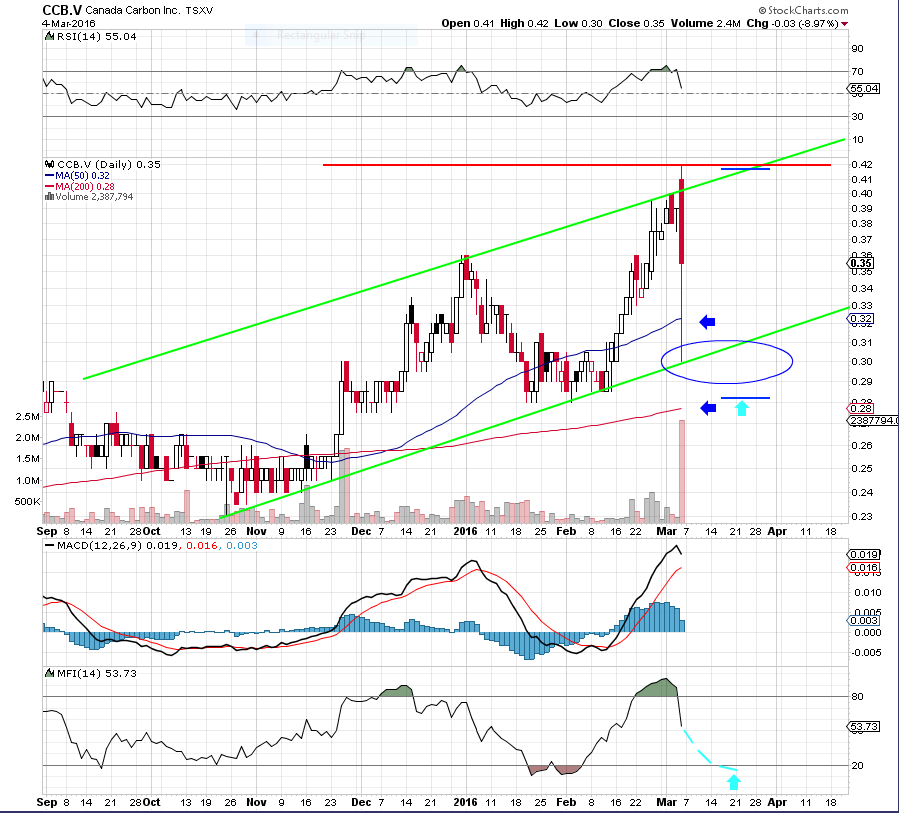The height and width of the screenshot is (813, 899).
Task: Click the red down triangle next to Chg
Action: (x=845, y=24)
